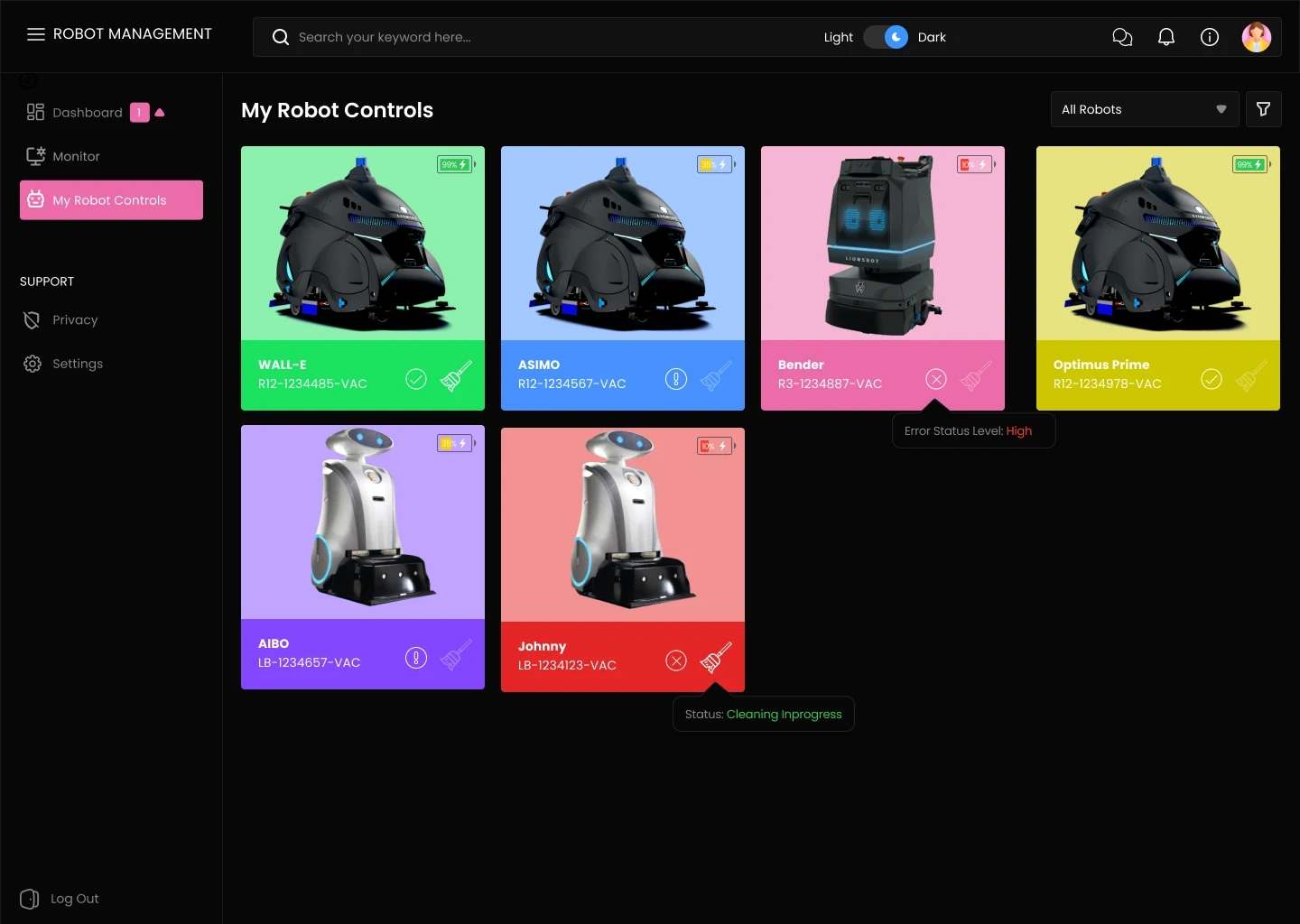Open the WALL-E robot image
Viewport: 1300px width, 924px height.
coord(363,243)
